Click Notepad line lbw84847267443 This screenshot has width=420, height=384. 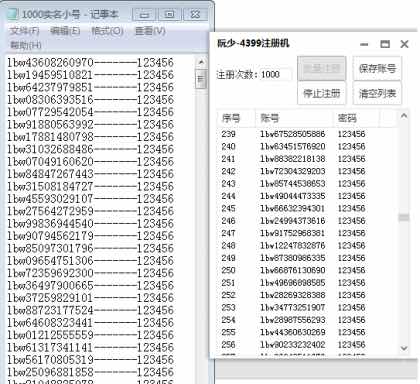pyautogui.click(x=91, y=174)
